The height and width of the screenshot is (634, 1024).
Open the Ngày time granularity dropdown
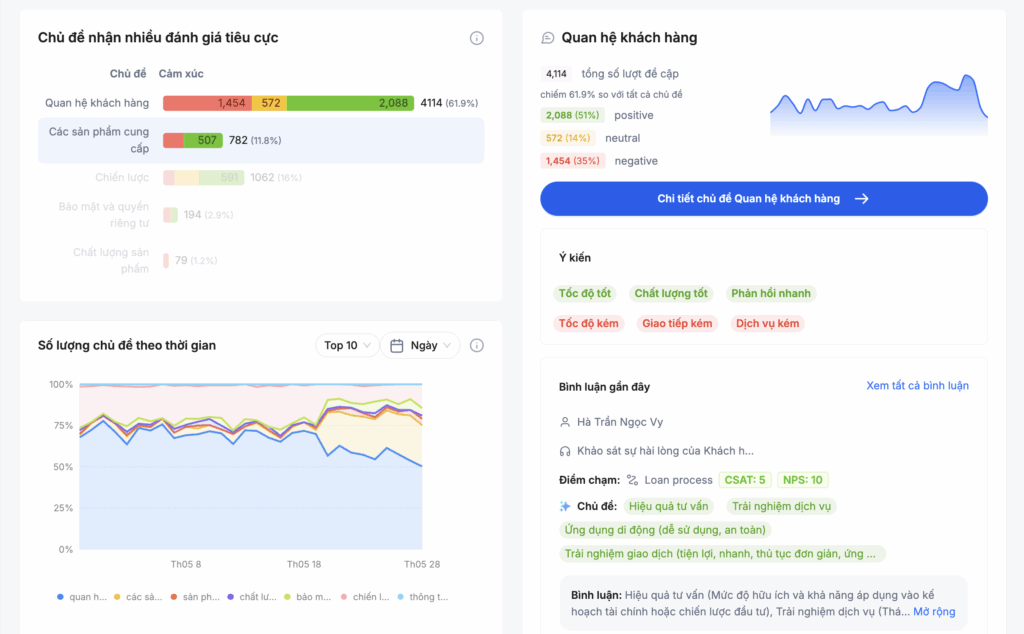pos(421,345)
